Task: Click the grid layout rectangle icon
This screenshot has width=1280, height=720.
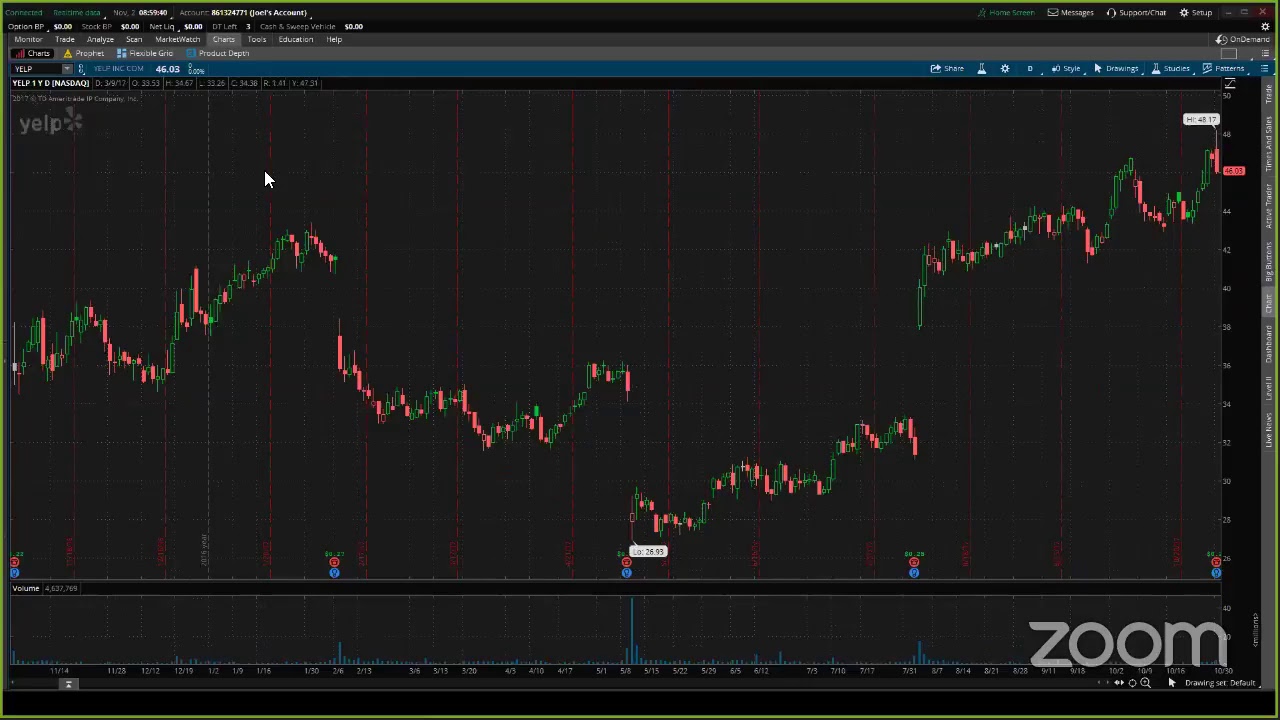Action: tap(1229, 54)
